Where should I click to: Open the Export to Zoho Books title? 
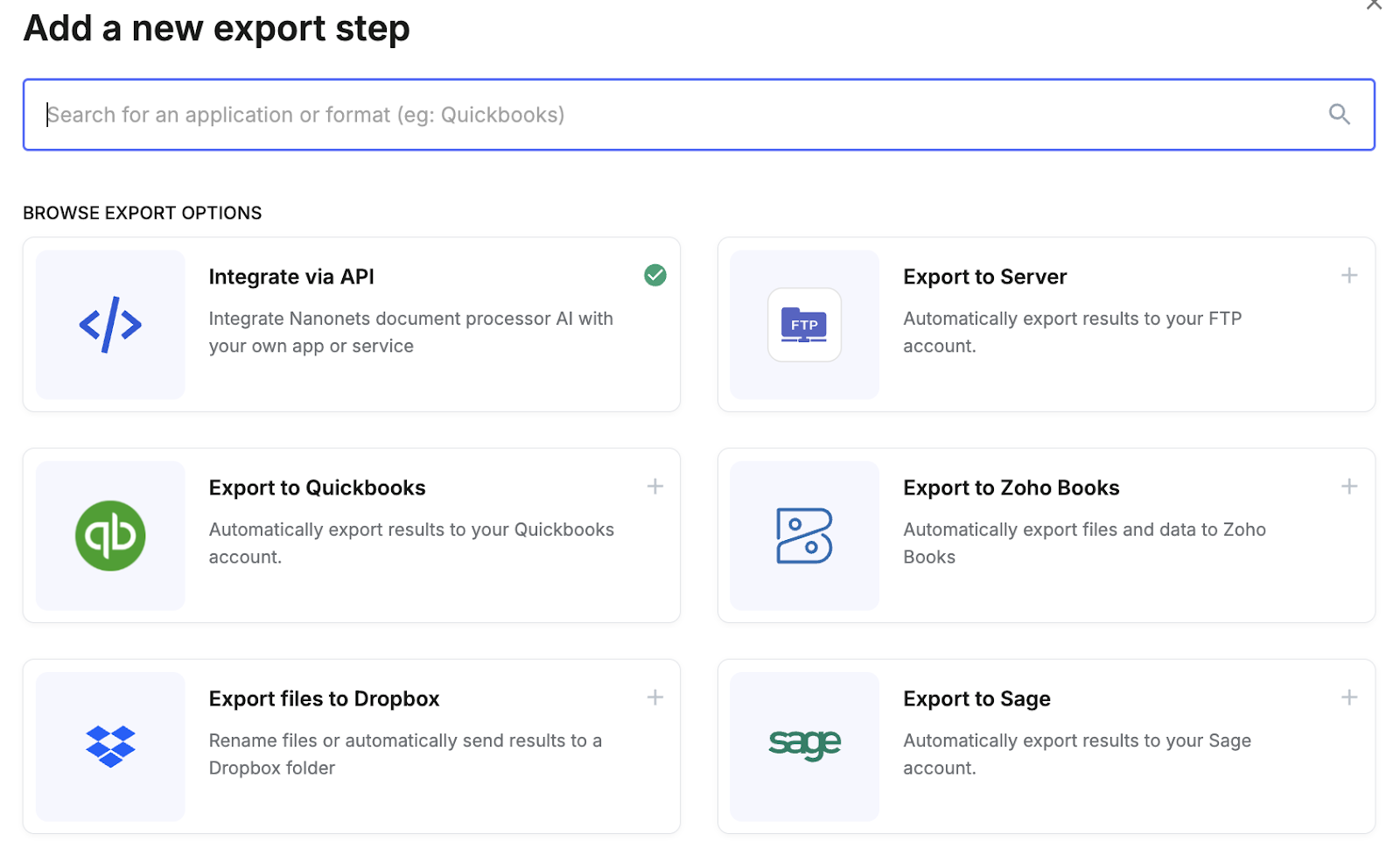(1011, 488)
